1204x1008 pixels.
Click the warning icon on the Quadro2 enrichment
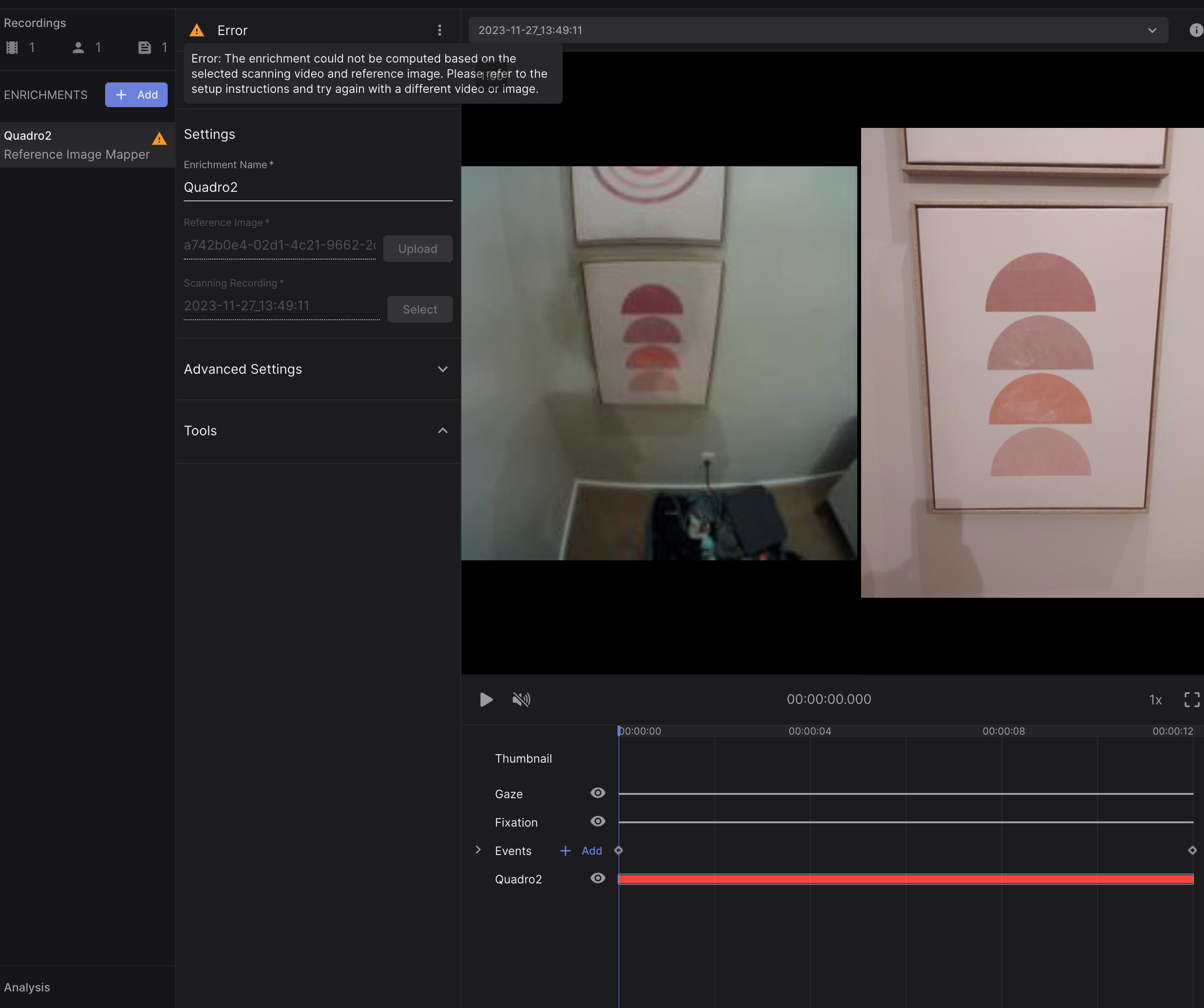160,138
